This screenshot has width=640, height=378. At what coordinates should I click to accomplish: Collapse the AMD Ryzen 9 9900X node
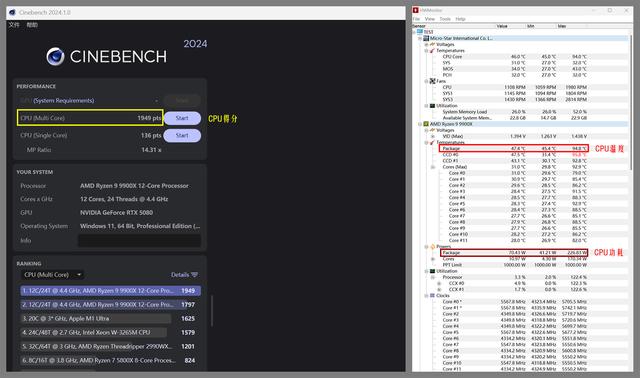(x=420, y=124)
